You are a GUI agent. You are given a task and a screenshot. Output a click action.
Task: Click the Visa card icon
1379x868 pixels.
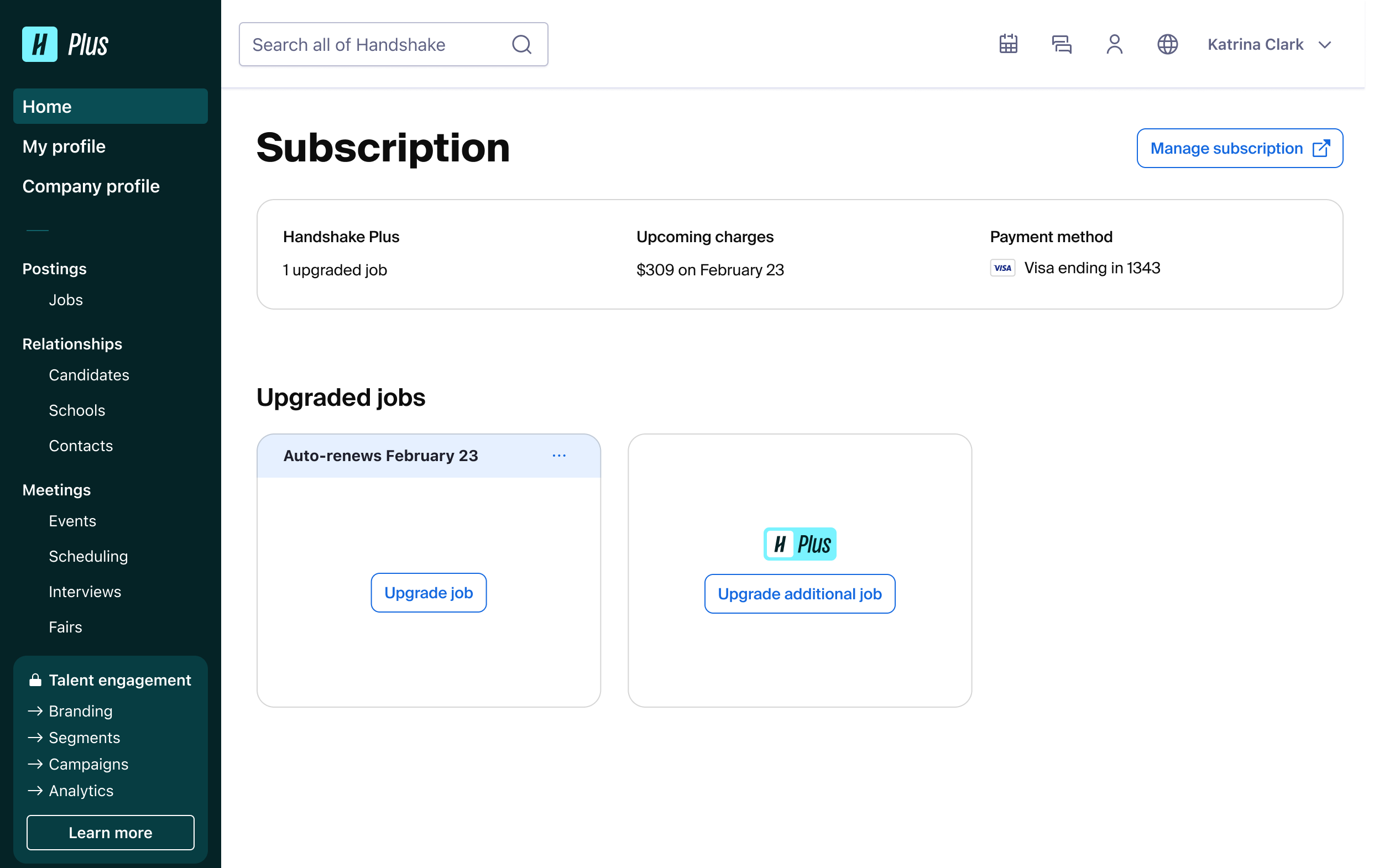coord(1002,268)
